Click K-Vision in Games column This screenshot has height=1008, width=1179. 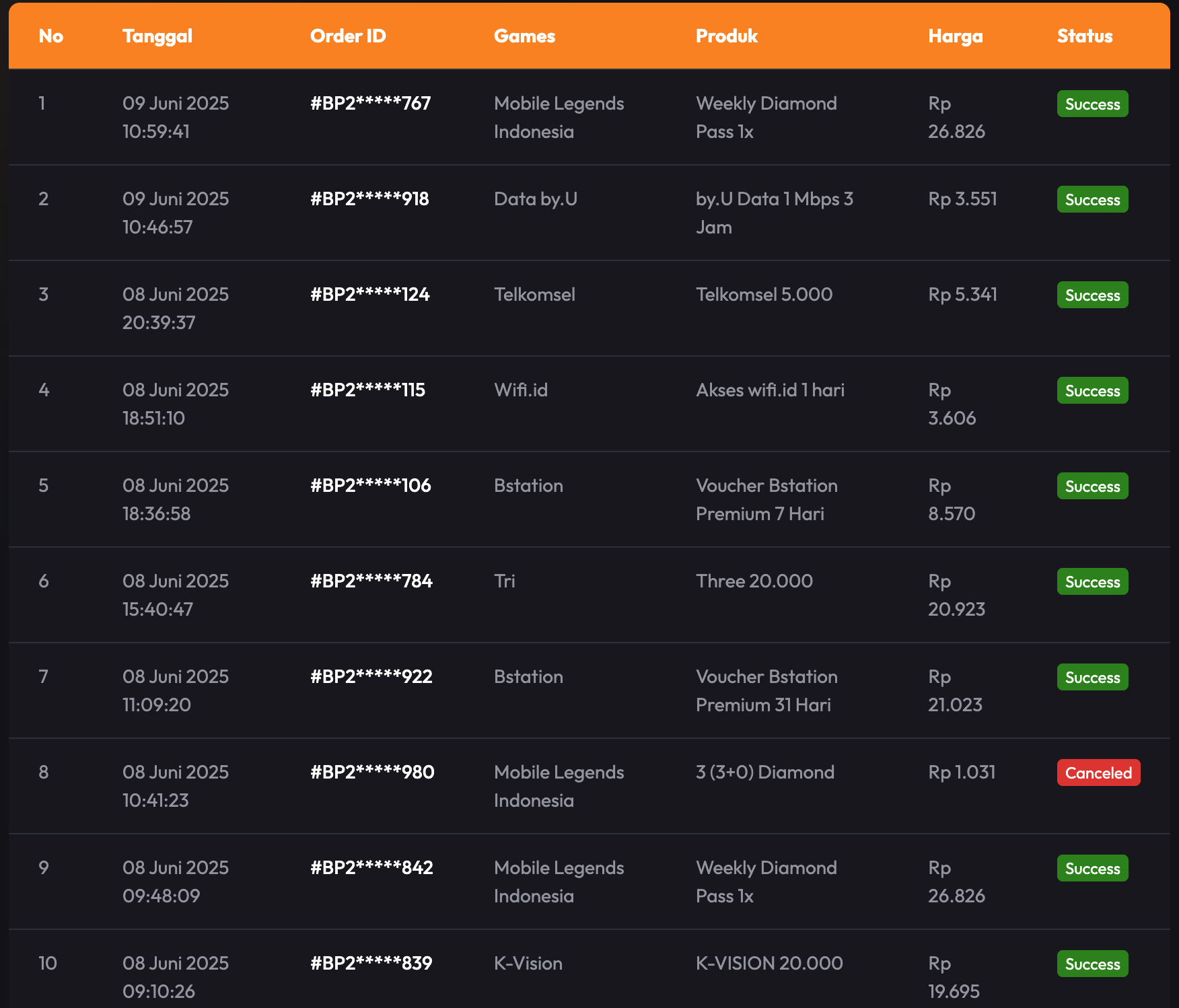tap(528, 964)
